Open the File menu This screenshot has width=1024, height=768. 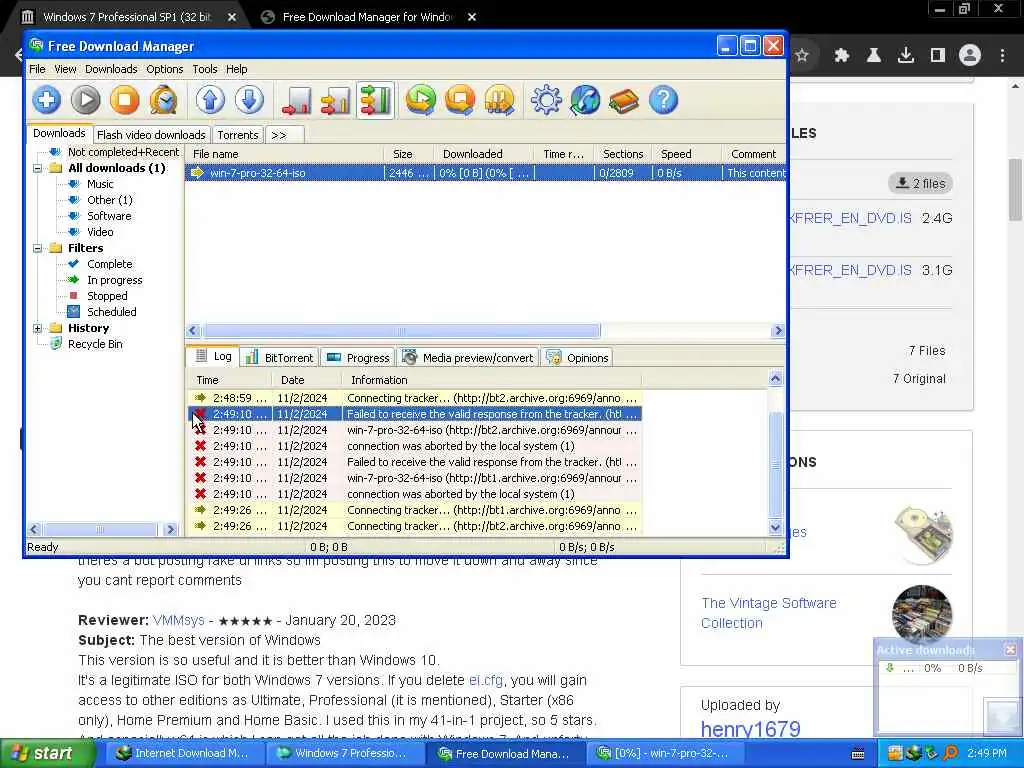pyautogui.click(x=37, y=69)
